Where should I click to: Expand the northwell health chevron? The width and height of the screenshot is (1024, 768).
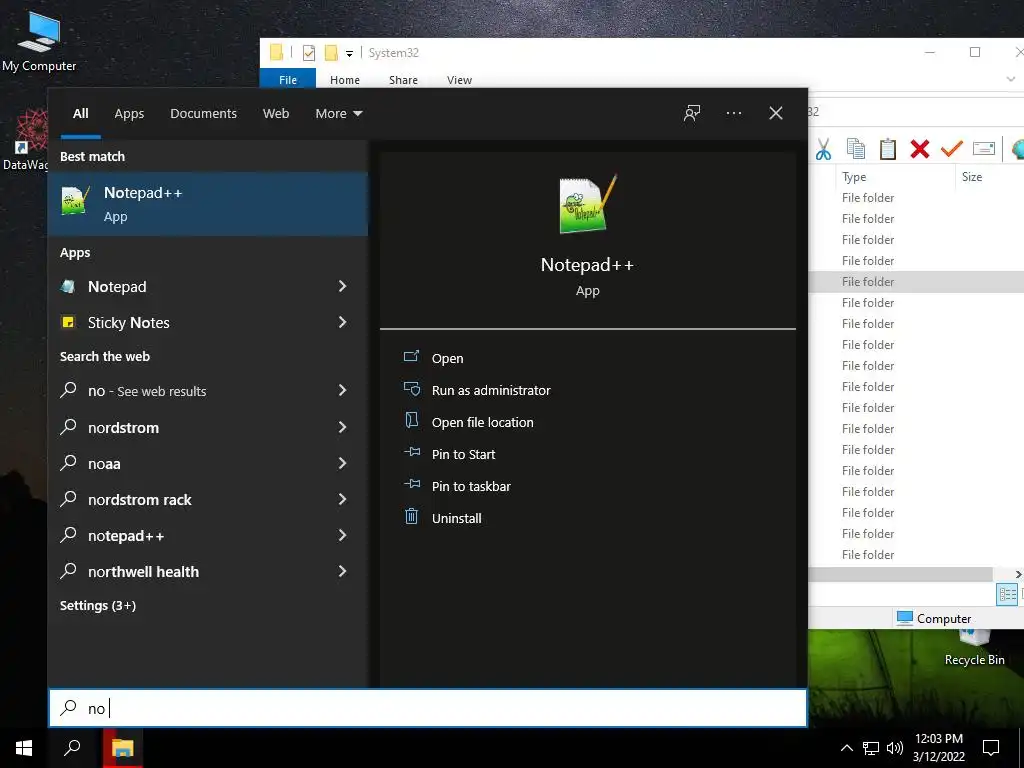pyautogui.click(x=342, y=571)
